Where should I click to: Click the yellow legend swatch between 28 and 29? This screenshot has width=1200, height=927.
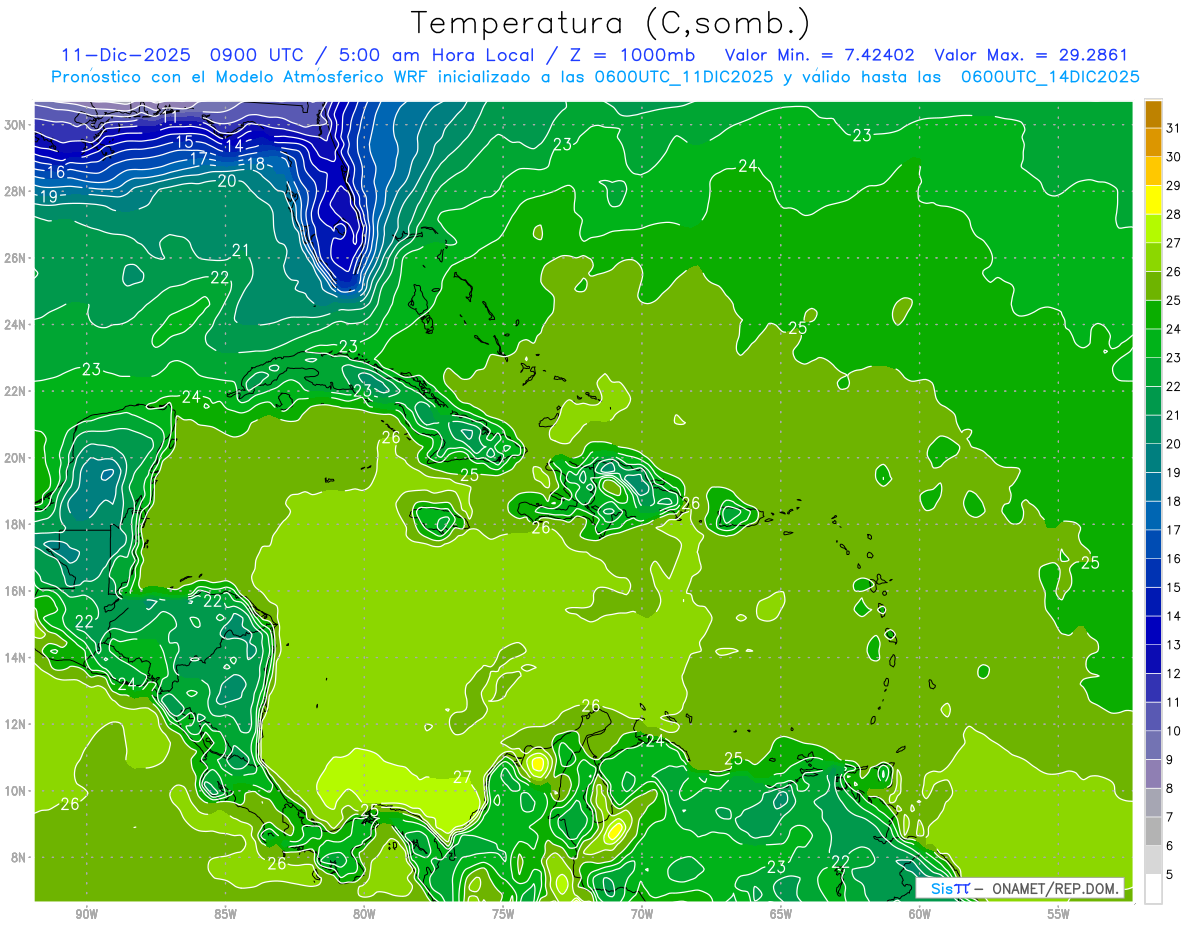coord(1153,198)
